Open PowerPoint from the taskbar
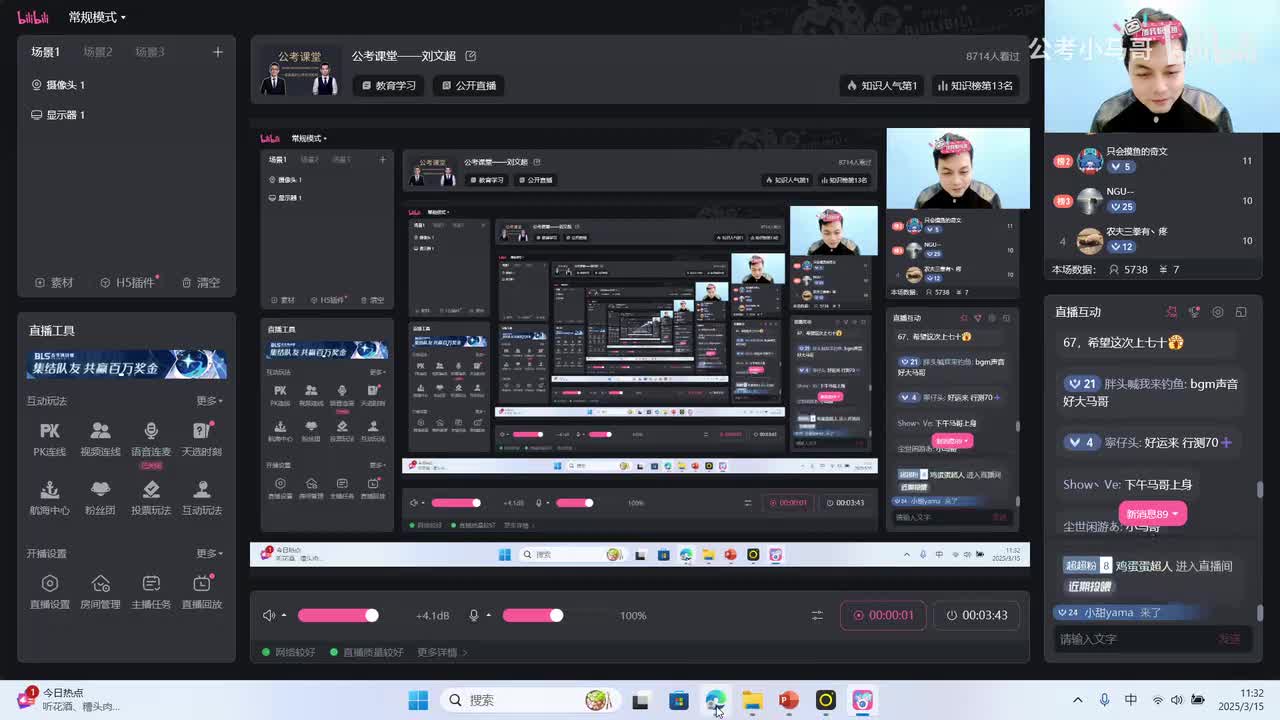 point(789,700)
